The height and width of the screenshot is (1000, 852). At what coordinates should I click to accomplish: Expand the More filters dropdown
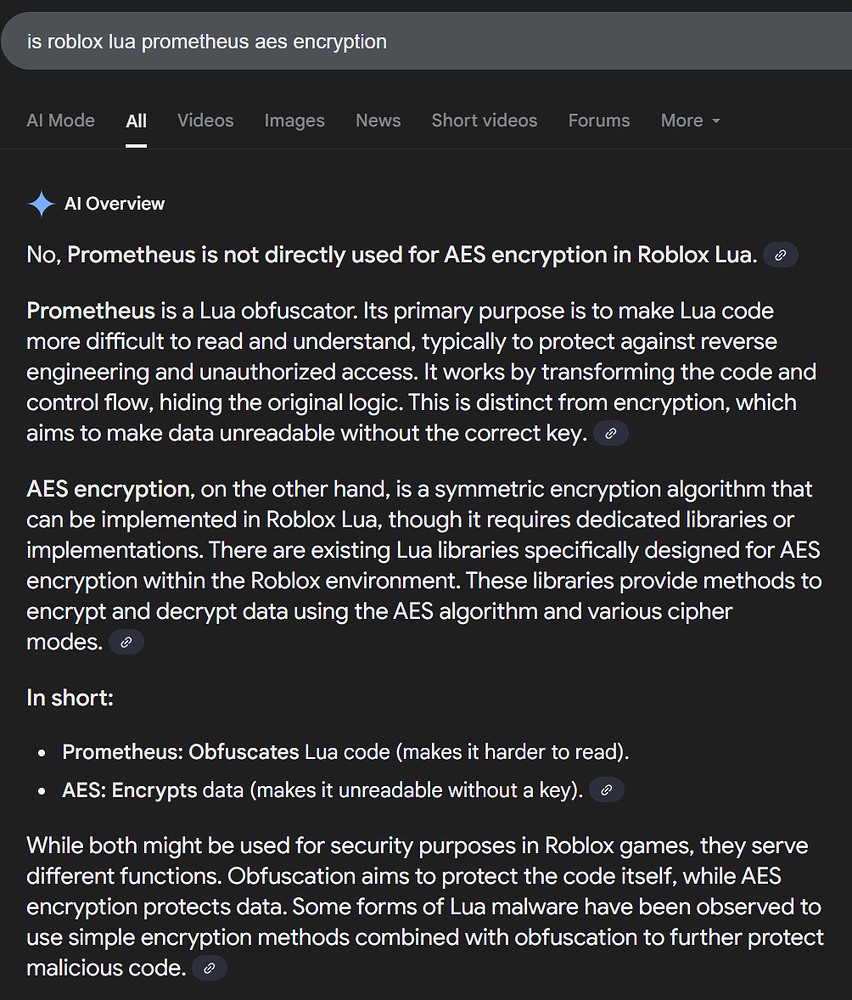click(690, 120)
